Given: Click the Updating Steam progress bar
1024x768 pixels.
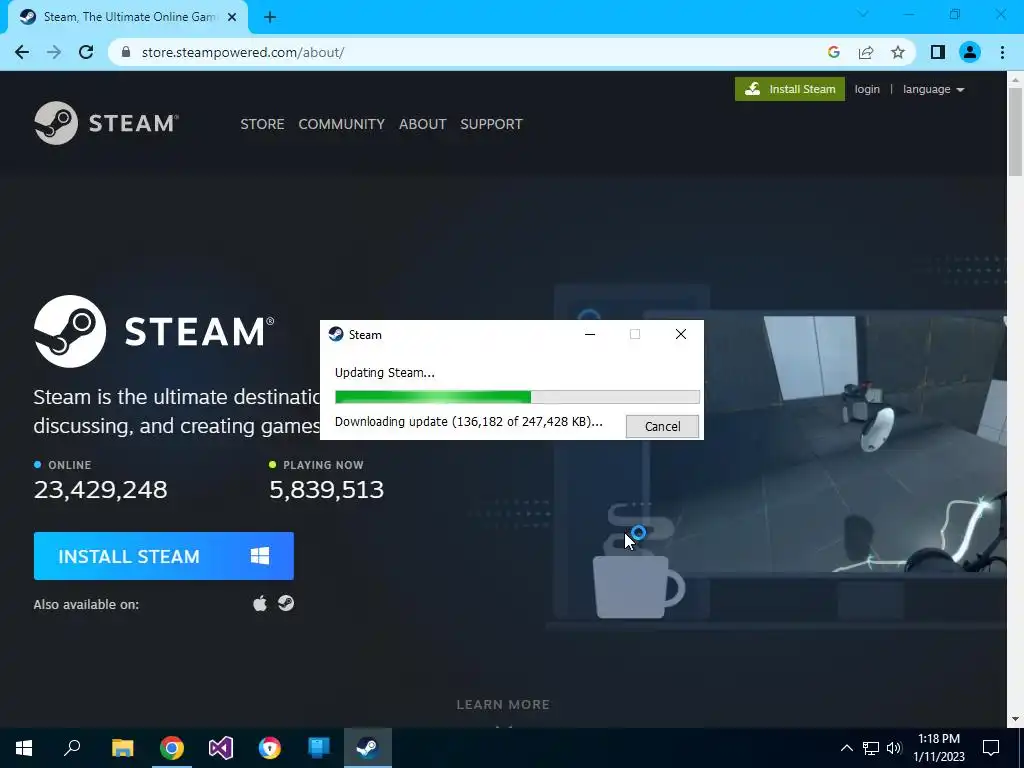Looking at the screenshot, I should pyautogui.click(x=517, y=397).
